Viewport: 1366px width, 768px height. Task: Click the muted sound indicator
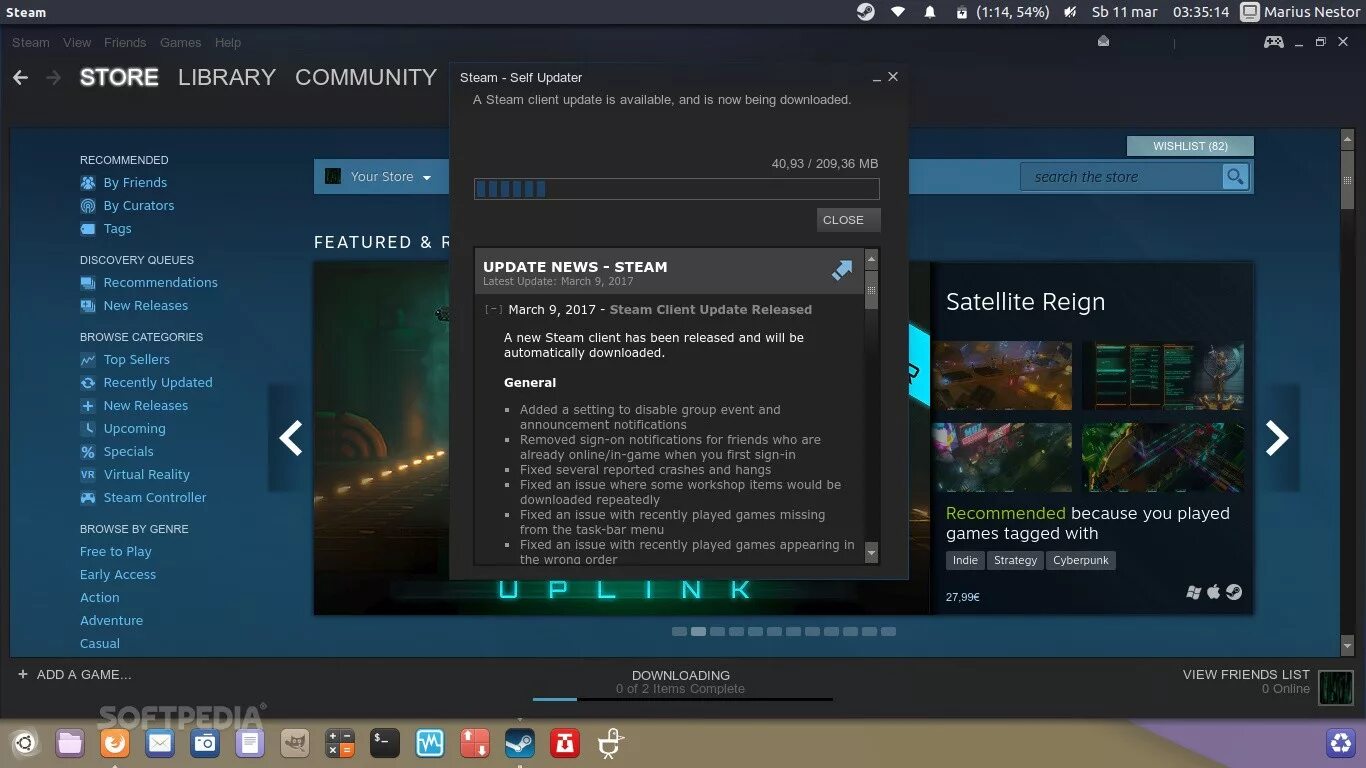click(1070, 12)
